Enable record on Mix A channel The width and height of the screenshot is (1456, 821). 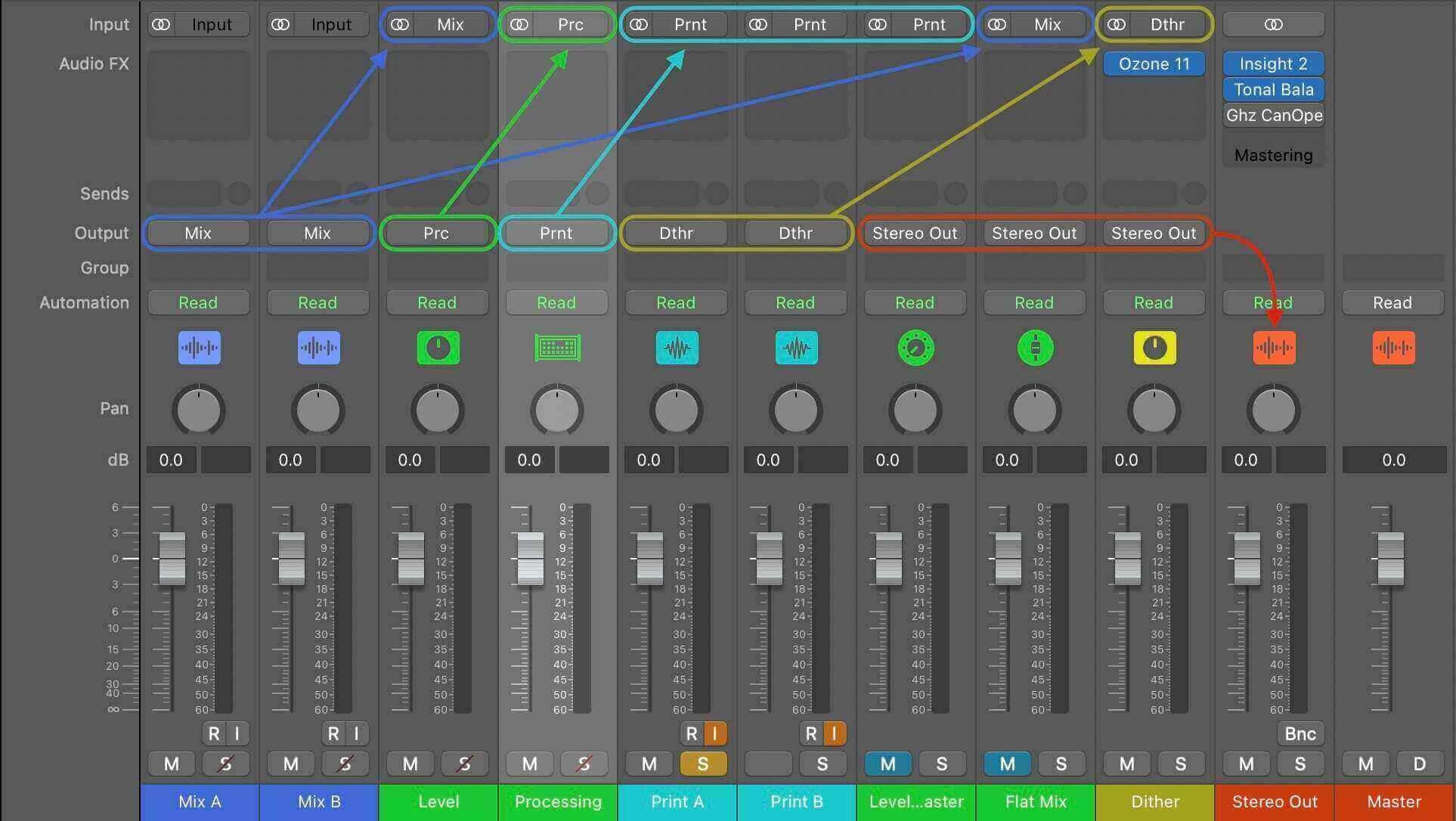(x=214, y=733)
